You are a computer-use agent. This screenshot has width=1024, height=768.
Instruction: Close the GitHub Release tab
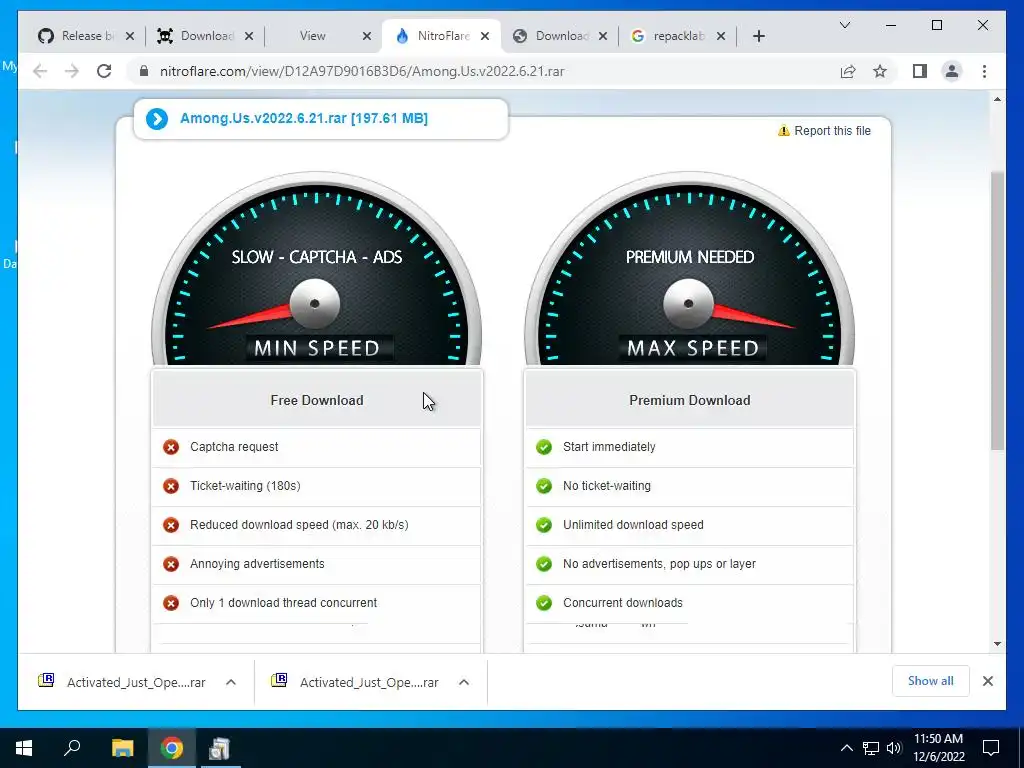click(x=130, y=36)
